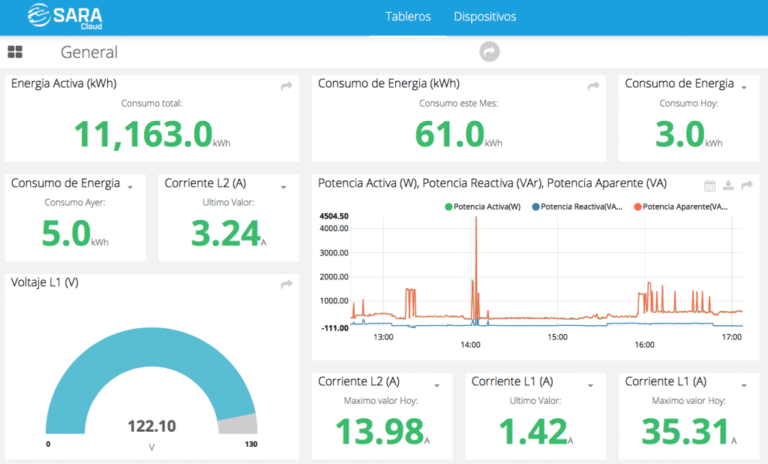Expand the Consumo Ayer widget dropdown arrow
This screenshot has width=768, height=464.
[131, 186]
